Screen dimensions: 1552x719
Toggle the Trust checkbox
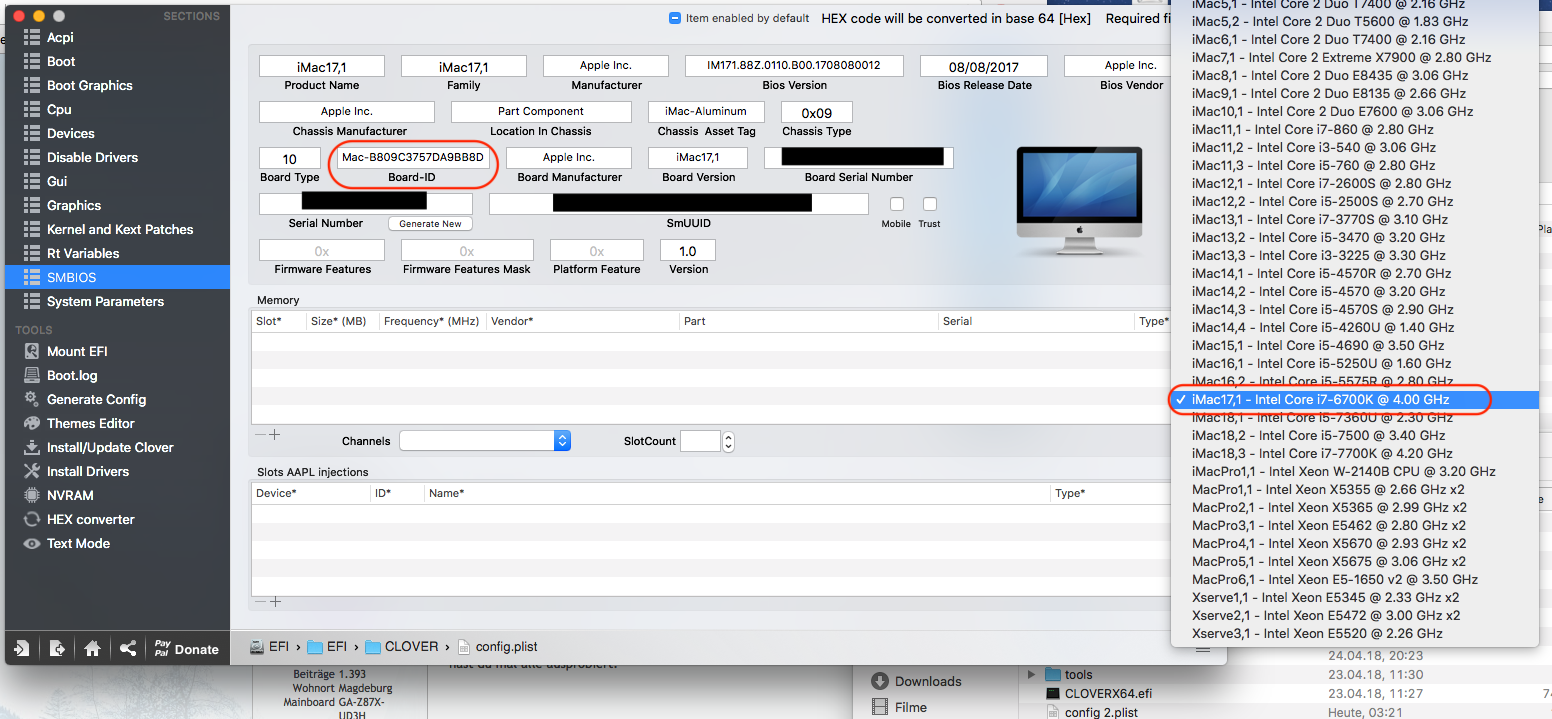929,204
